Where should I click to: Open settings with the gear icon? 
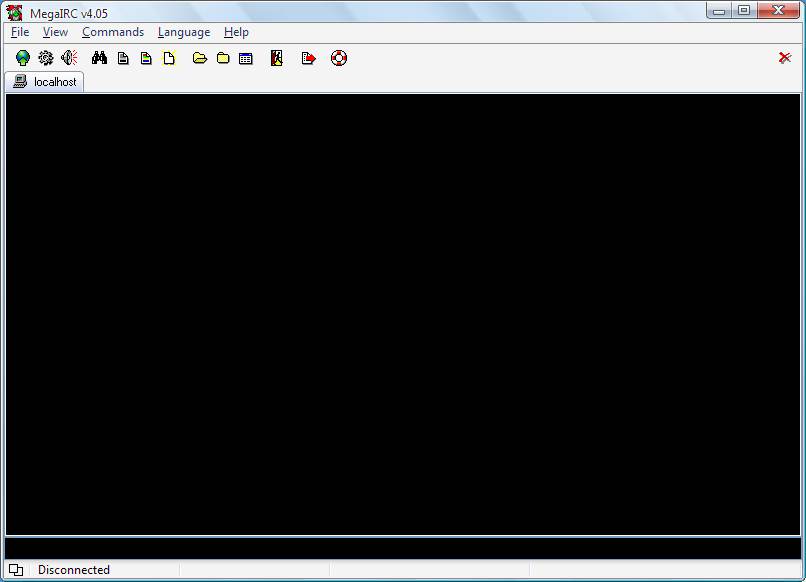(46, 58)
